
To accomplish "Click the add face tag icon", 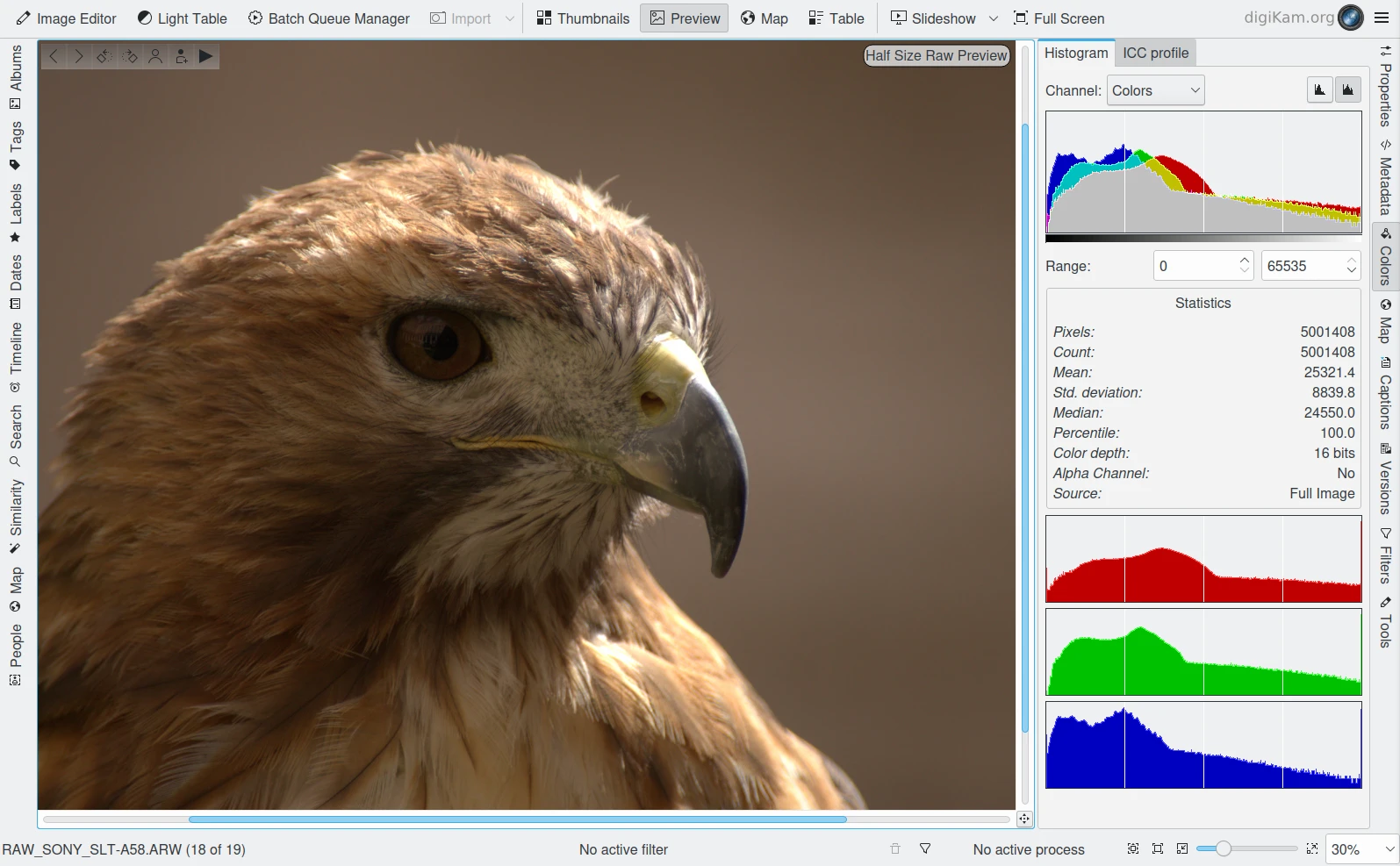I will (181, 56).
